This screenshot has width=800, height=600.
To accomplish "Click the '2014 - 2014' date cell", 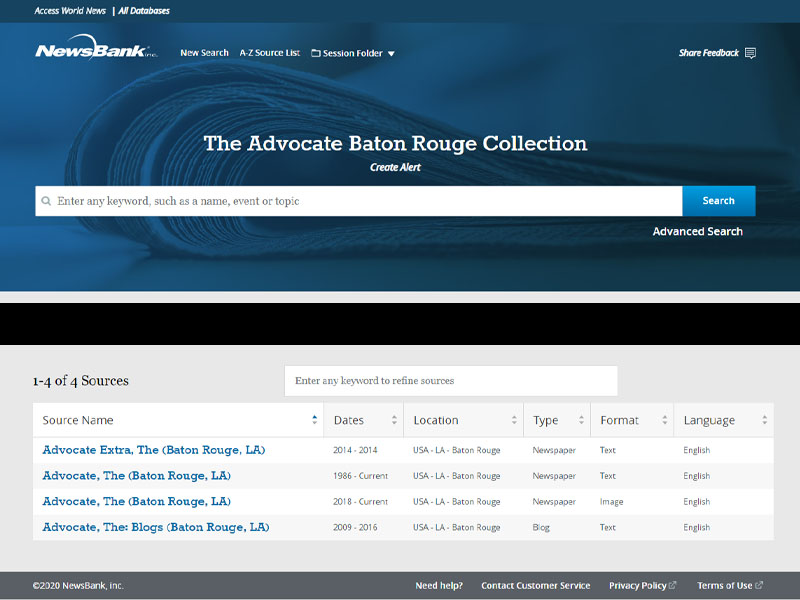I will (x=355, y=450).
